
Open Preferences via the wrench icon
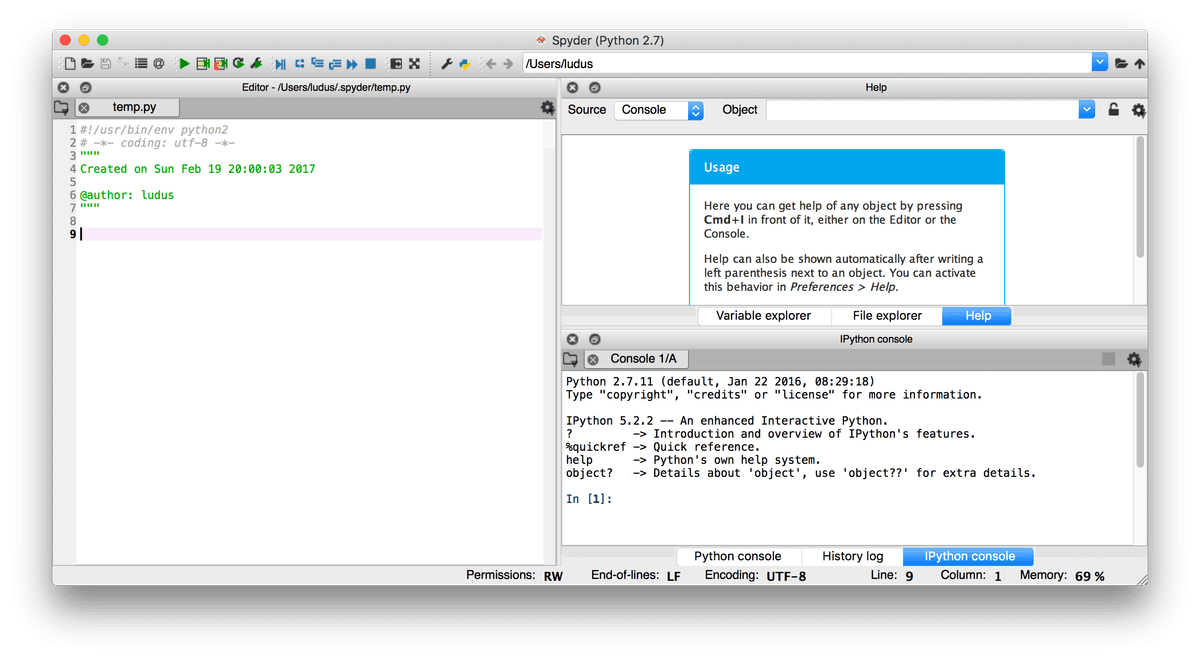point(447,64)
